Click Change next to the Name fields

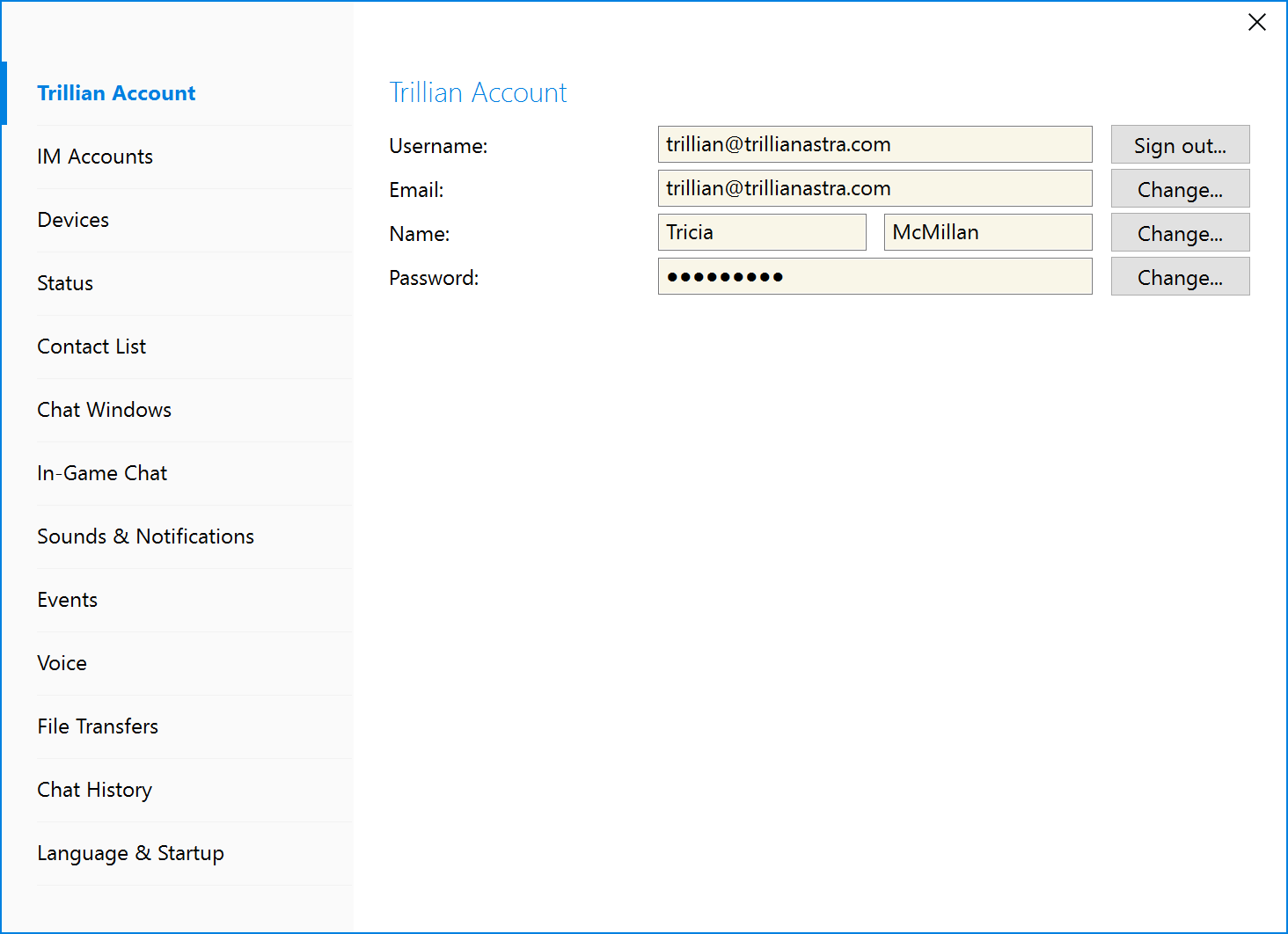click(x=1180, y=233)
